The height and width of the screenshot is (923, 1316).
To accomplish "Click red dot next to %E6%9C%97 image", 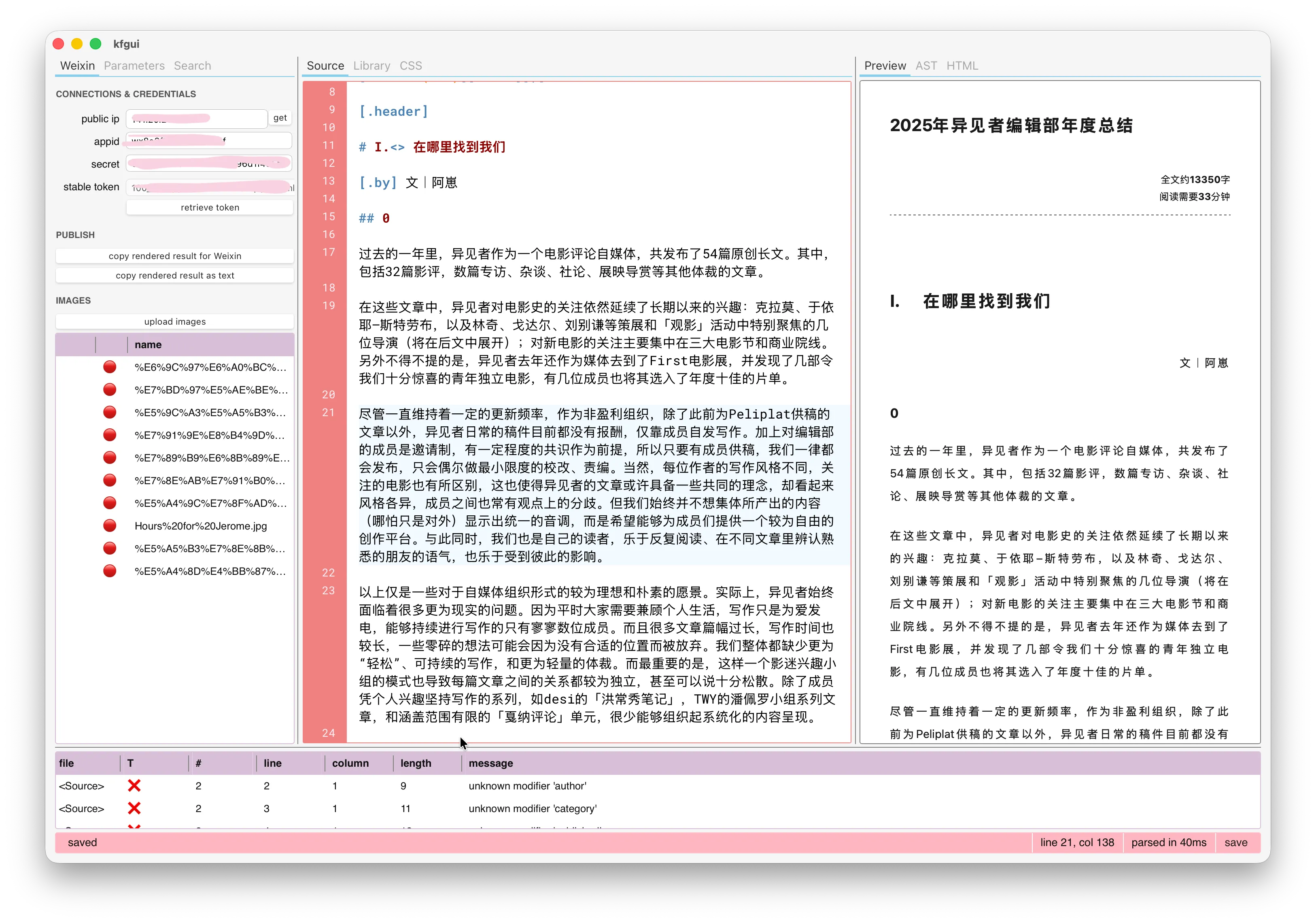I will (x=110, y=367).
